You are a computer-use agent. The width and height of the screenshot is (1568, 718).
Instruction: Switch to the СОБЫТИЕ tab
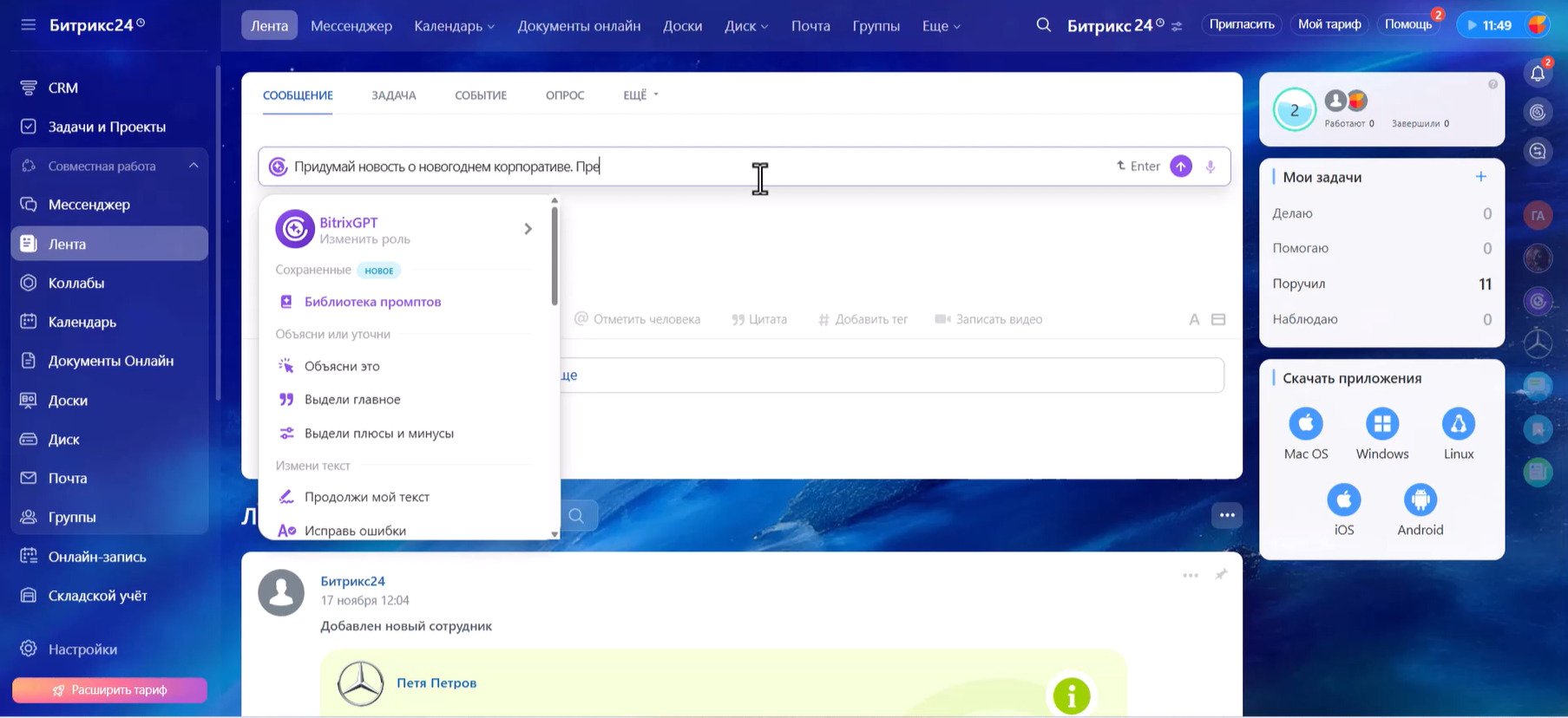481,95
